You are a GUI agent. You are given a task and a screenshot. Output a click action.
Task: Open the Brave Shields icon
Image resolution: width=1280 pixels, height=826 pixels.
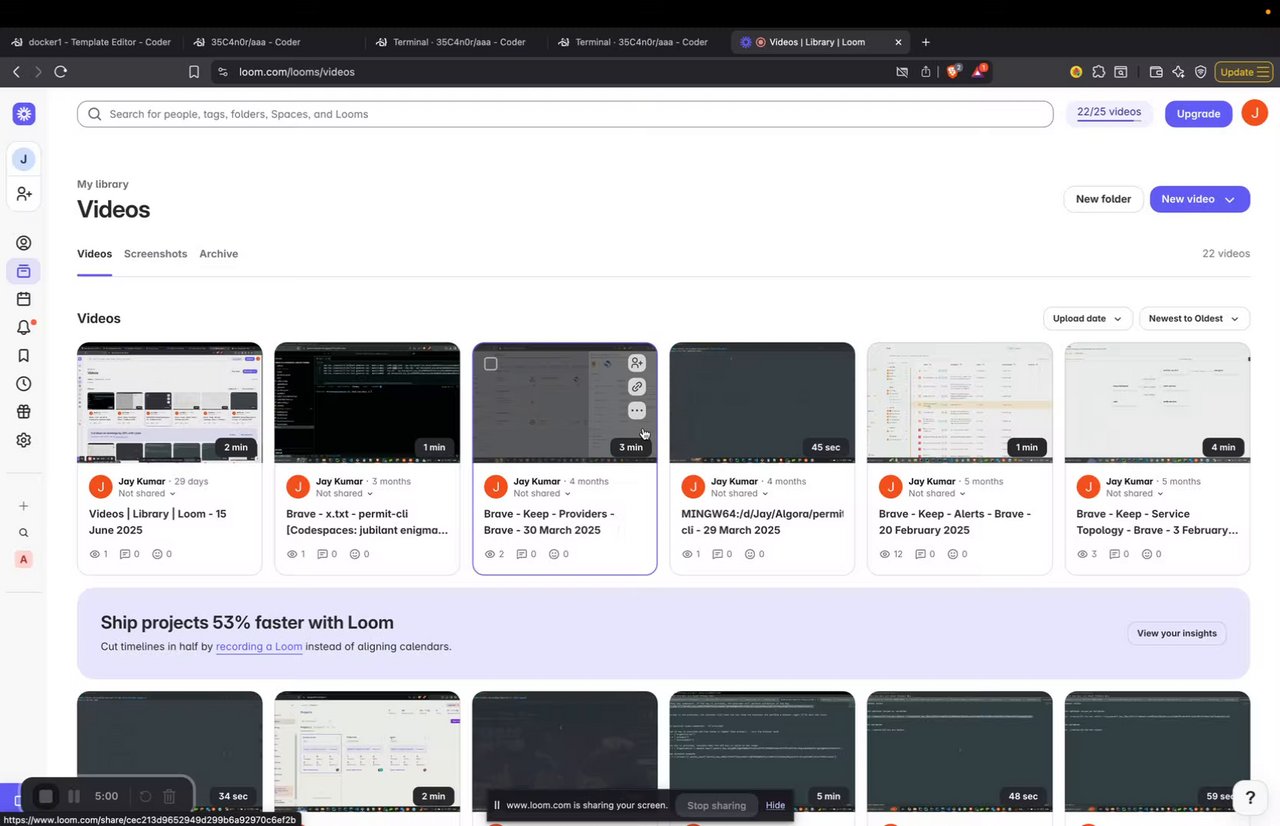[x=954, y=72]
